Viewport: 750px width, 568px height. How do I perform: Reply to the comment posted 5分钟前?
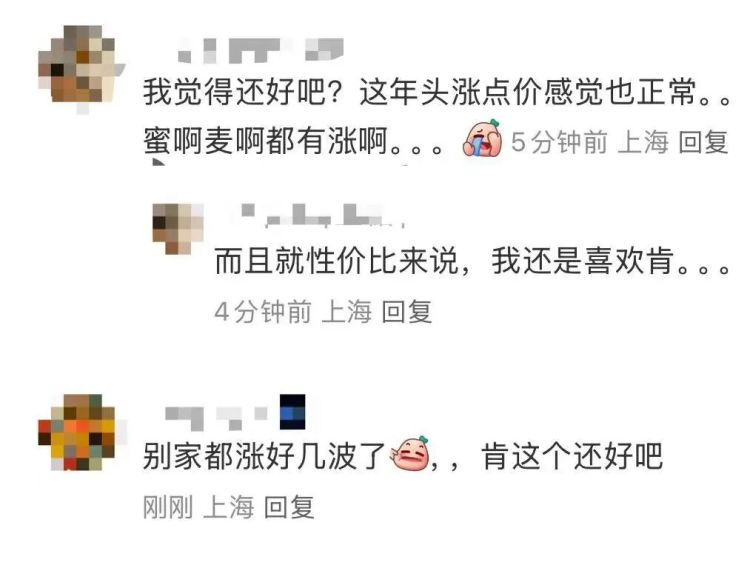tap(703, 142)
